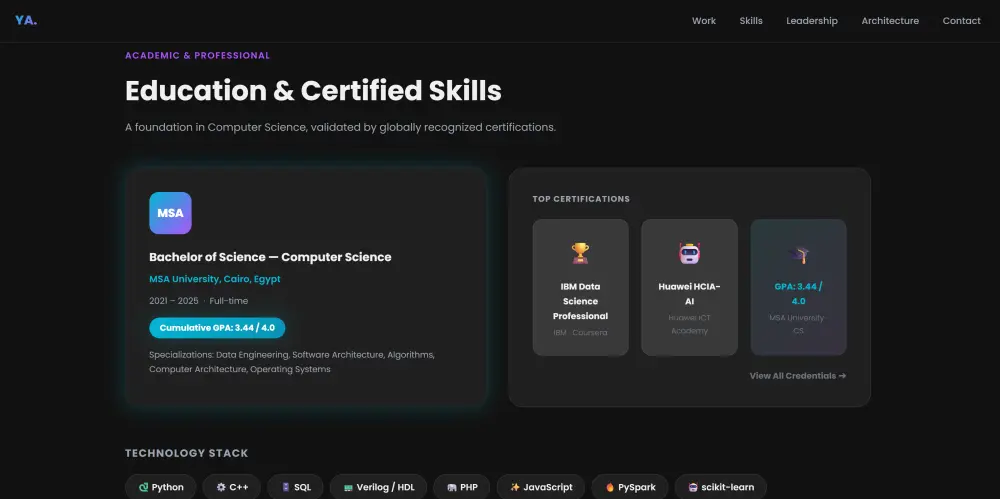Select the SQL technology pill
The image size is (1000, 499).
pos(295,487)
